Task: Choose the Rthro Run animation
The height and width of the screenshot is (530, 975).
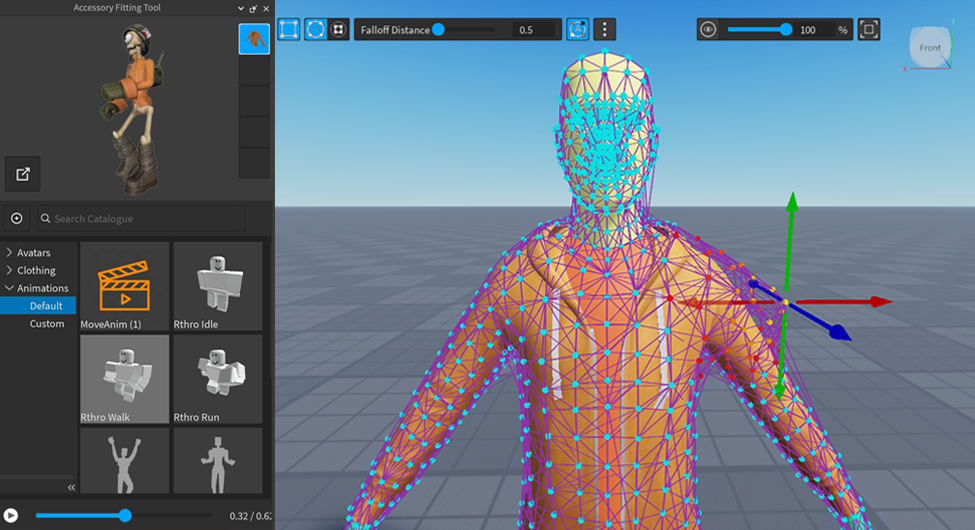Action: point(218,380)
